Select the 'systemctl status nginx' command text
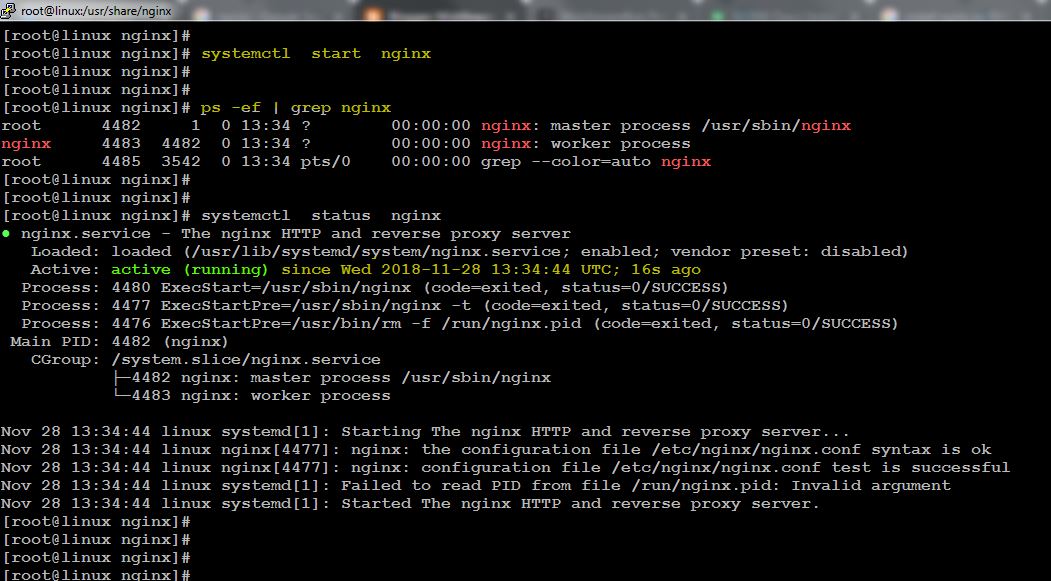The width and height of the screenshot is (1051, 581). point(321,216)
